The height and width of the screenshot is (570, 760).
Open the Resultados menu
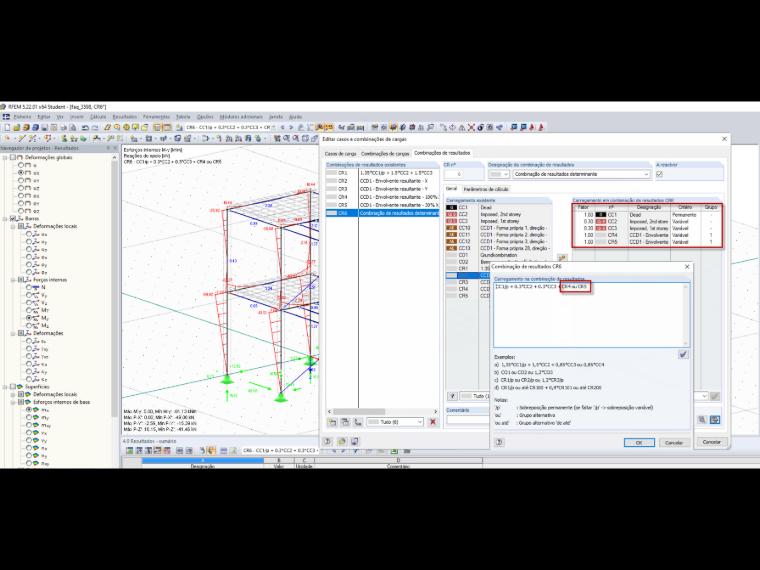(125, 117)
